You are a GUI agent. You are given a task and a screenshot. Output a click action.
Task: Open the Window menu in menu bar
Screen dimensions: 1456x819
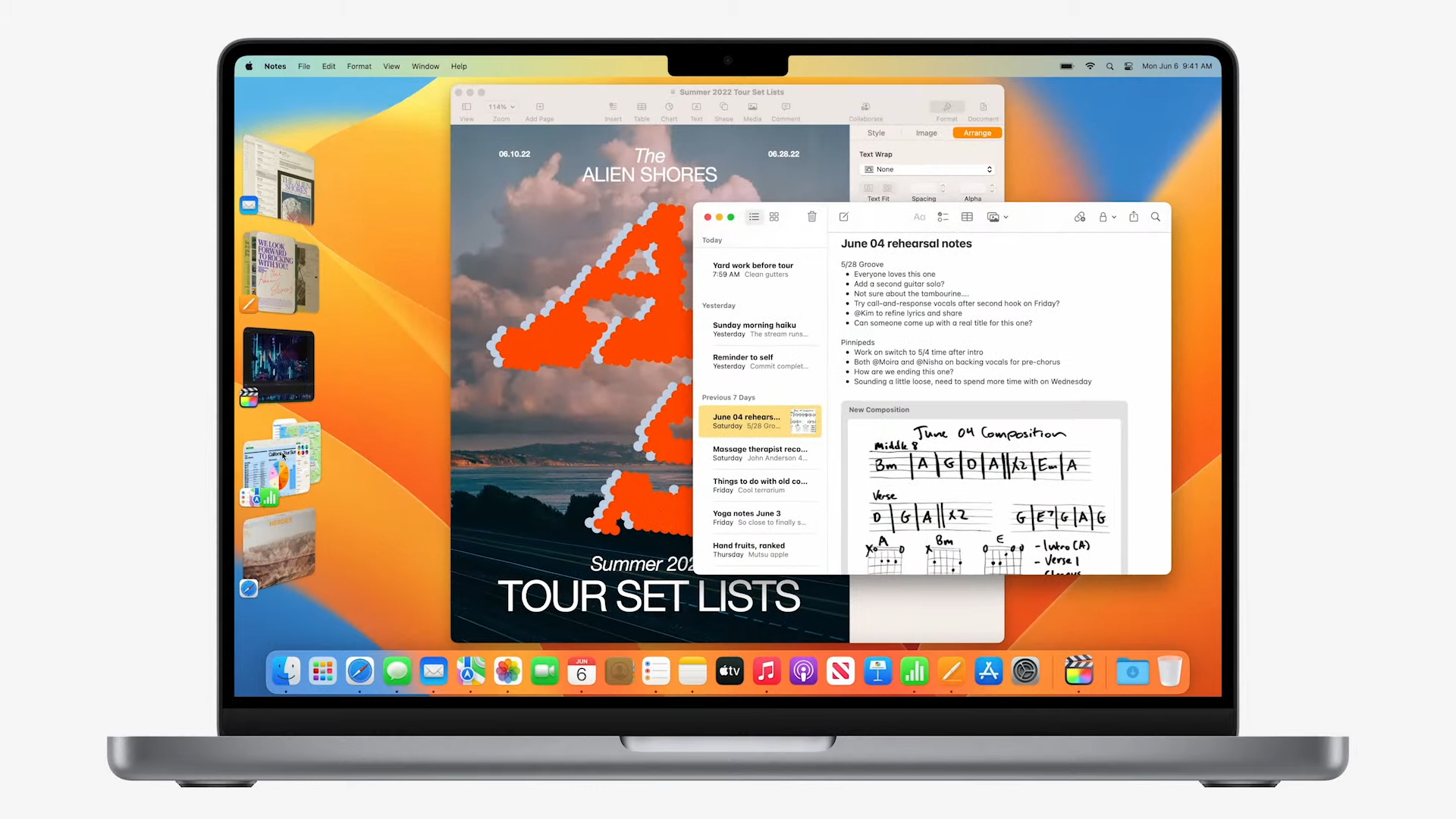pyautogui.click(x=426, y=66)
